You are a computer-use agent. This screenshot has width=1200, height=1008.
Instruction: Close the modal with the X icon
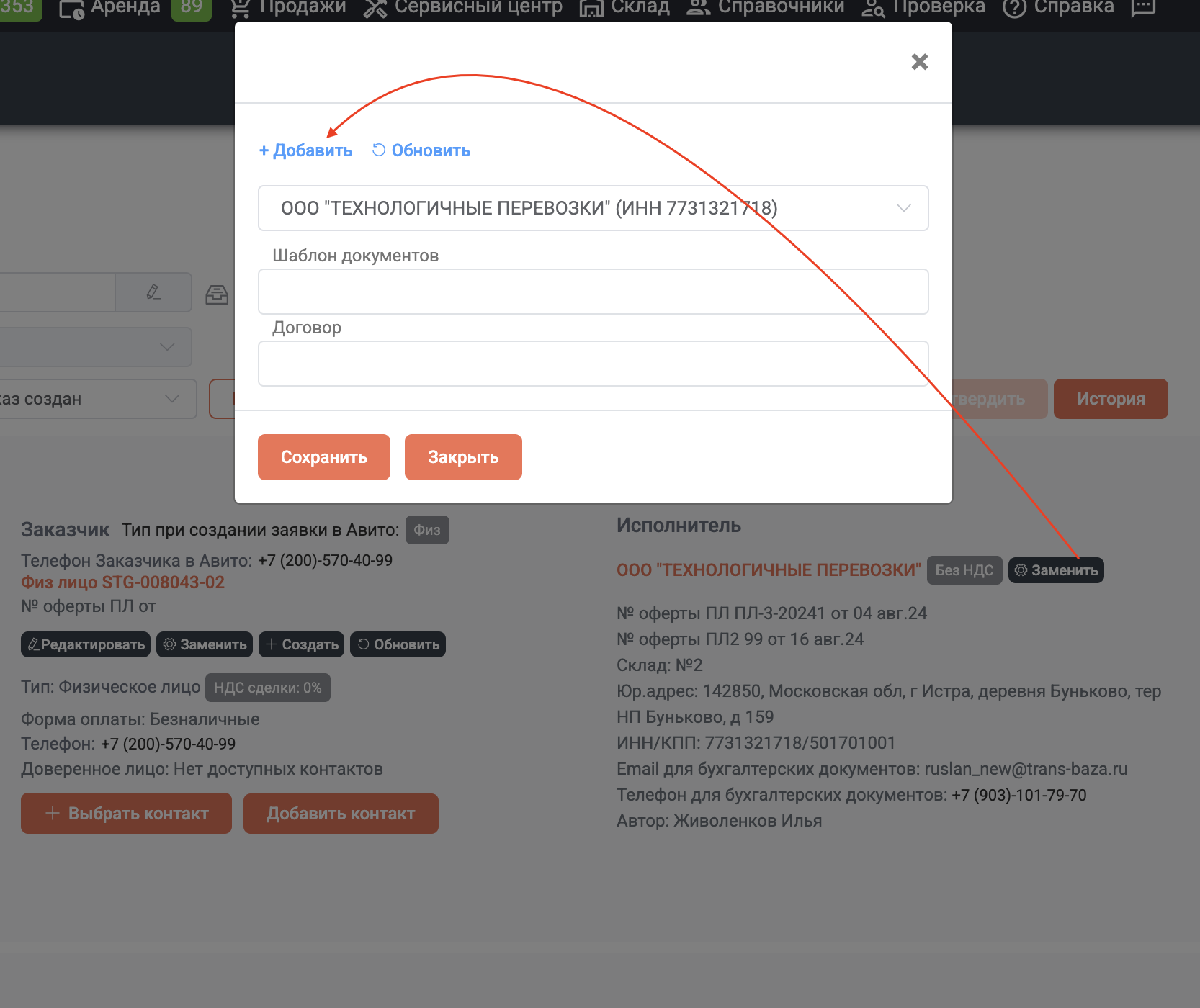pos(920,62)
